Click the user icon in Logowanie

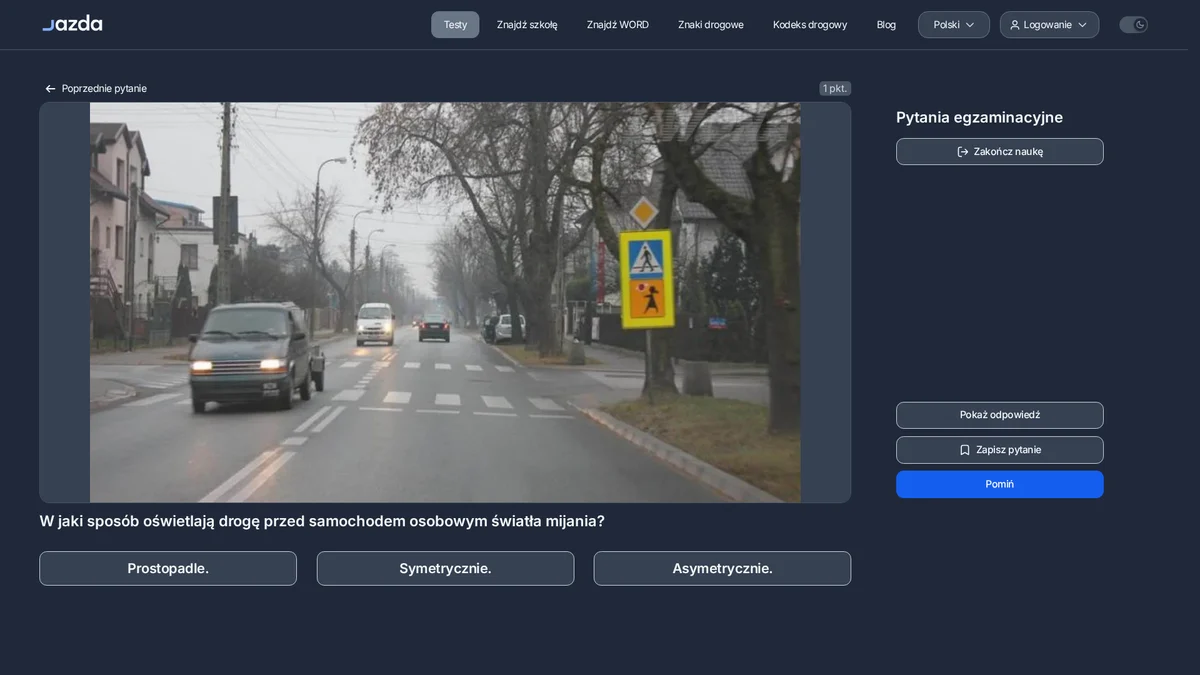tap(1015, 25)
